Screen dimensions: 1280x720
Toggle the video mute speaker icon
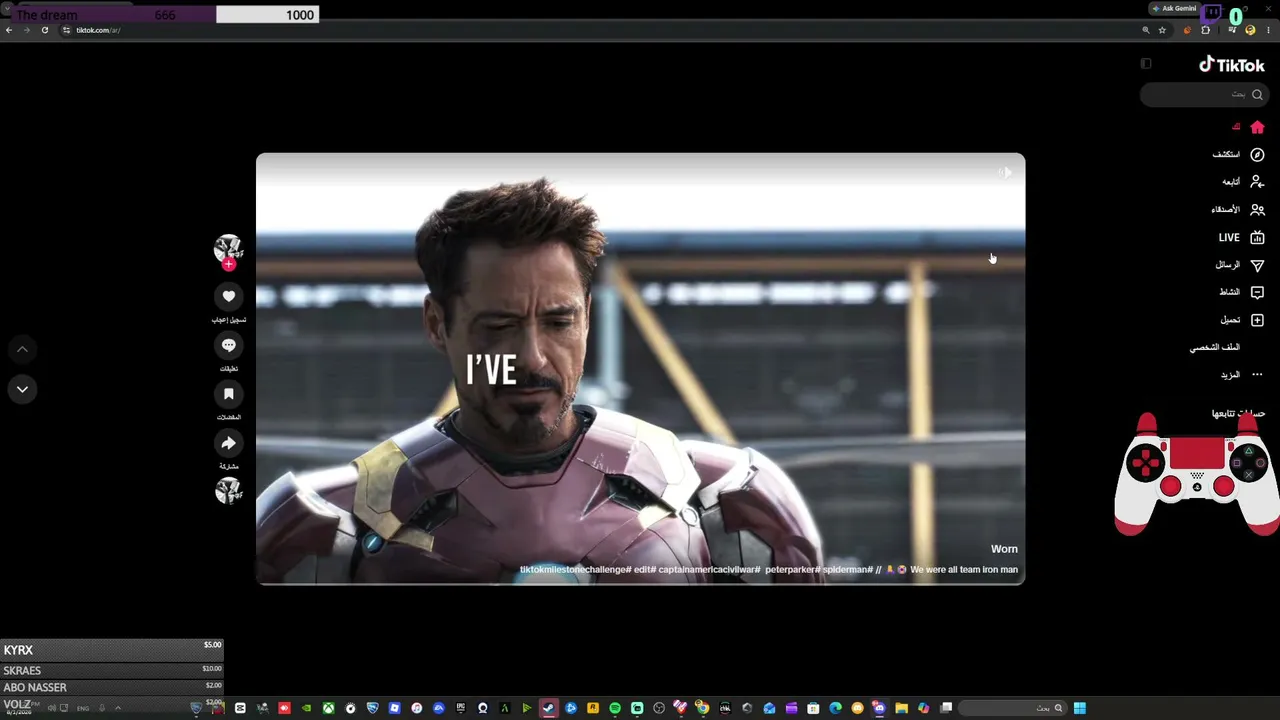click(1005, 172)
